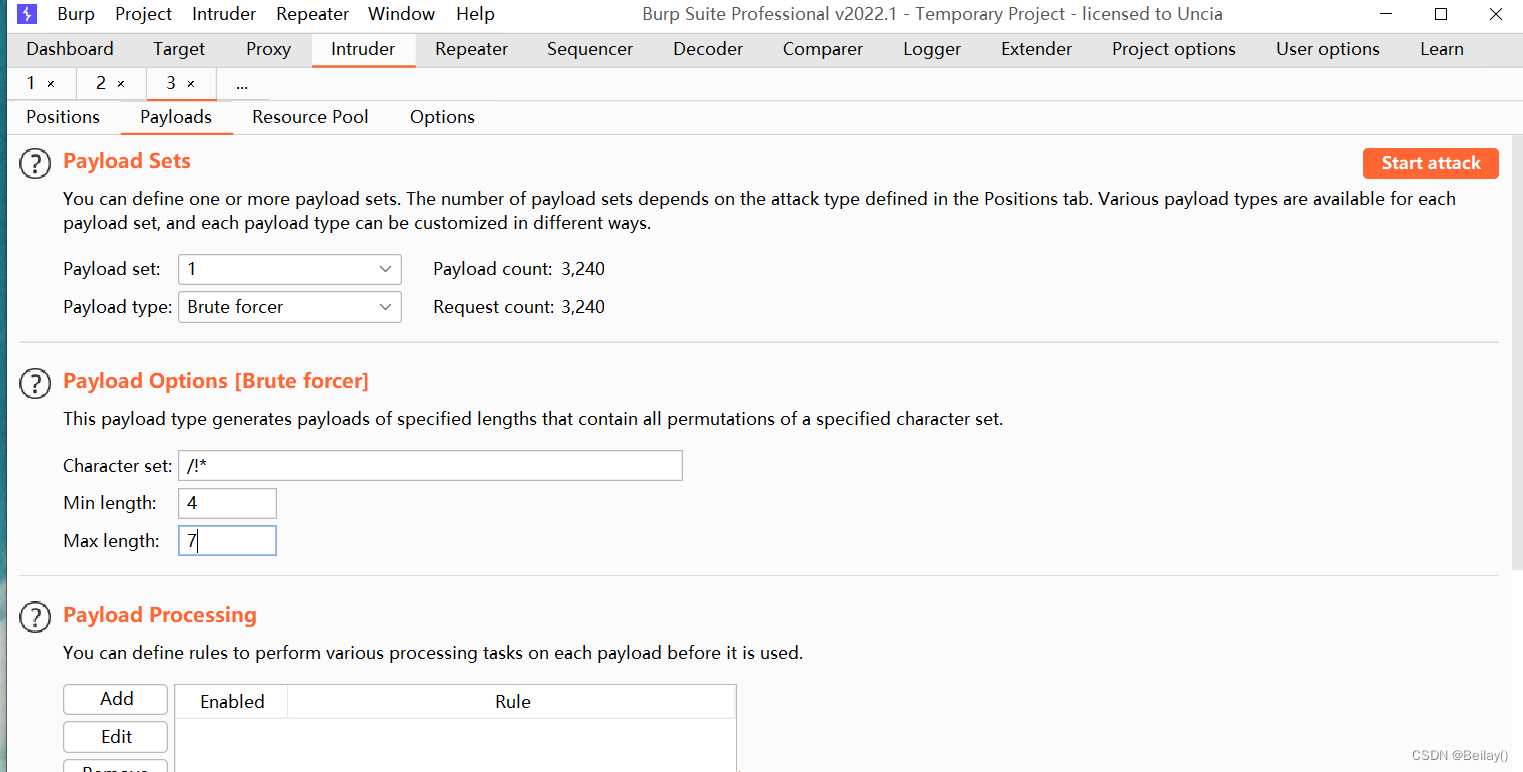Open the User options tab

coord(1328,49)
